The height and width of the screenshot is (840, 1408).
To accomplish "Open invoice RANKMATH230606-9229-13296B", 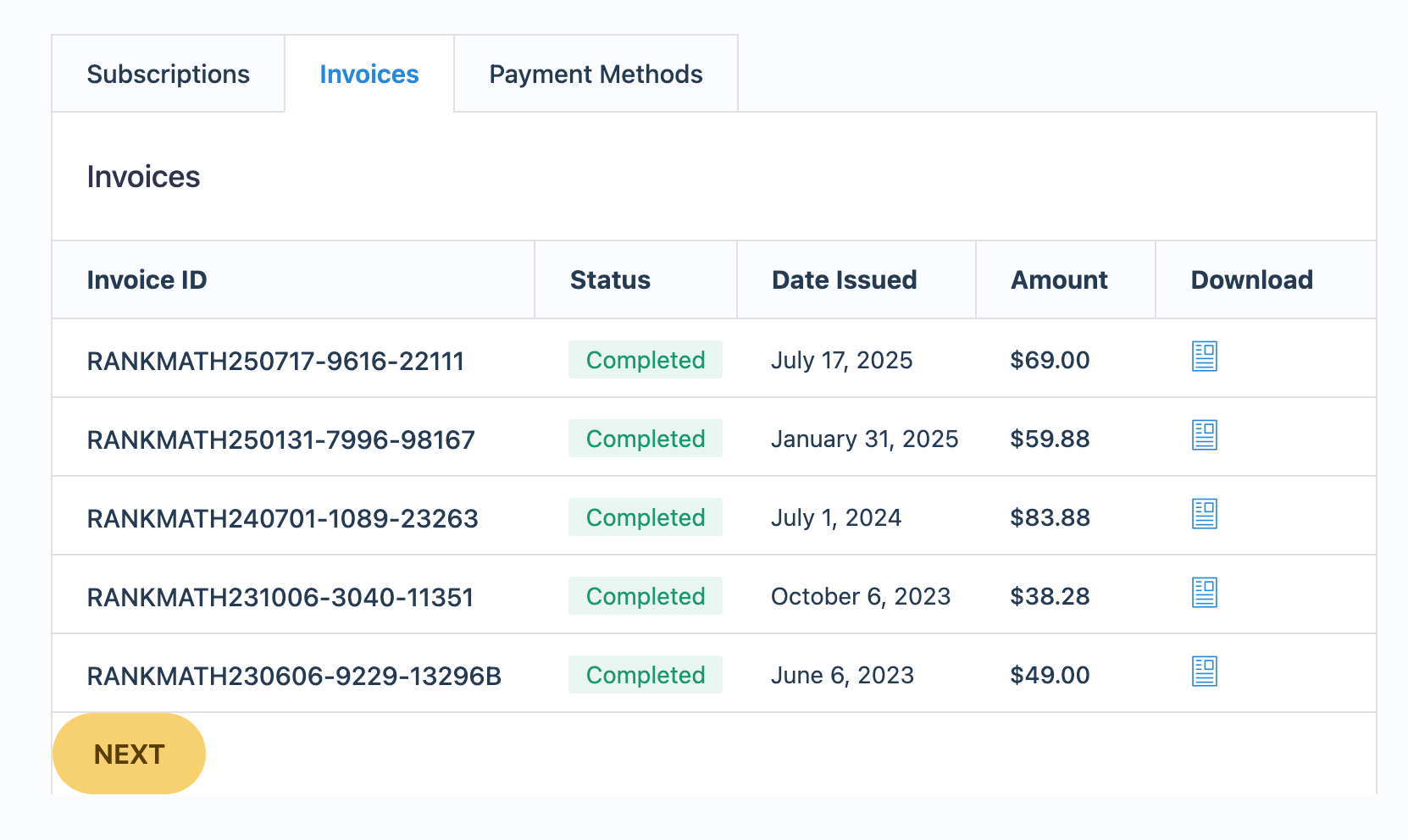I will coord(294,675).
